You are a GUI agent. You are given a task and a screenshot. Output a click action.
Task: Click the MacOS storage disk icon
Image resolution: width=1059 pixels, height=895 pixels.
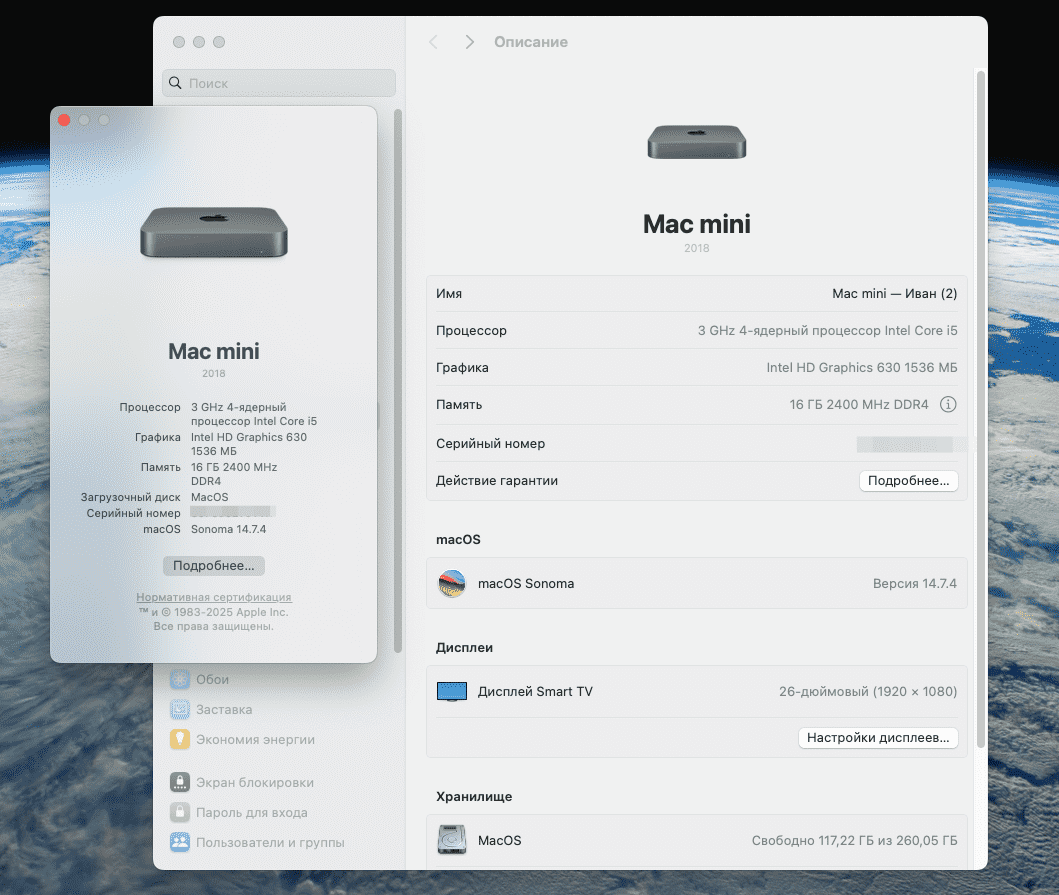[x=452, y=841]
